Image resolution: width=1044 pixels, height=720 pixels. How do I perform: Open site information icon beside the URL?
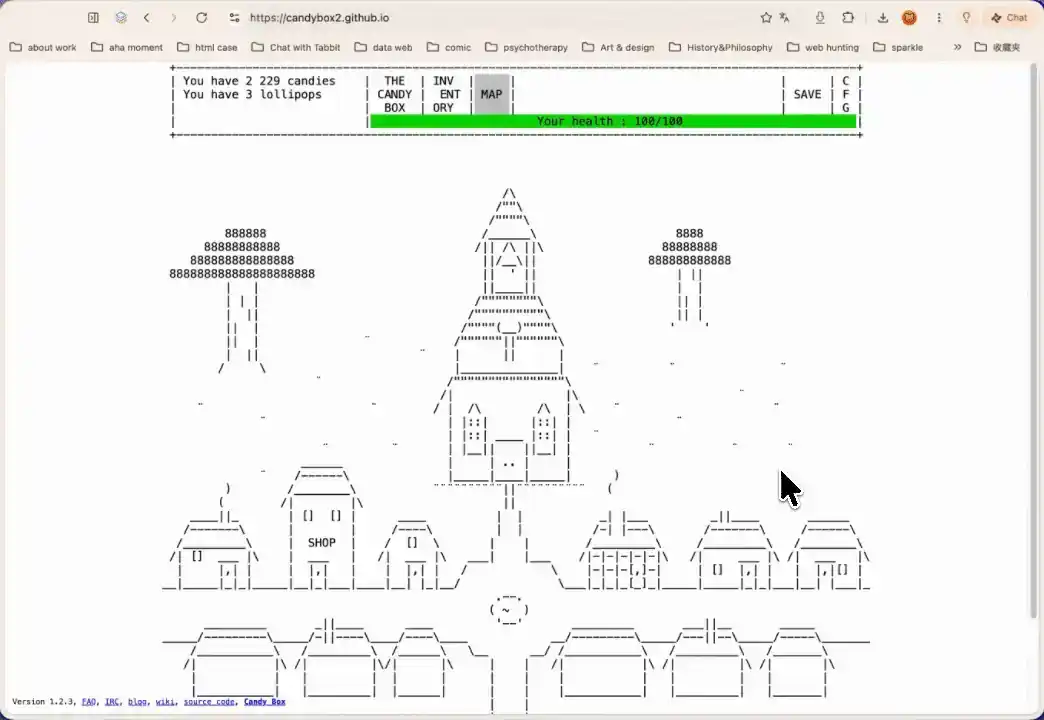click(x=234, y=18)
